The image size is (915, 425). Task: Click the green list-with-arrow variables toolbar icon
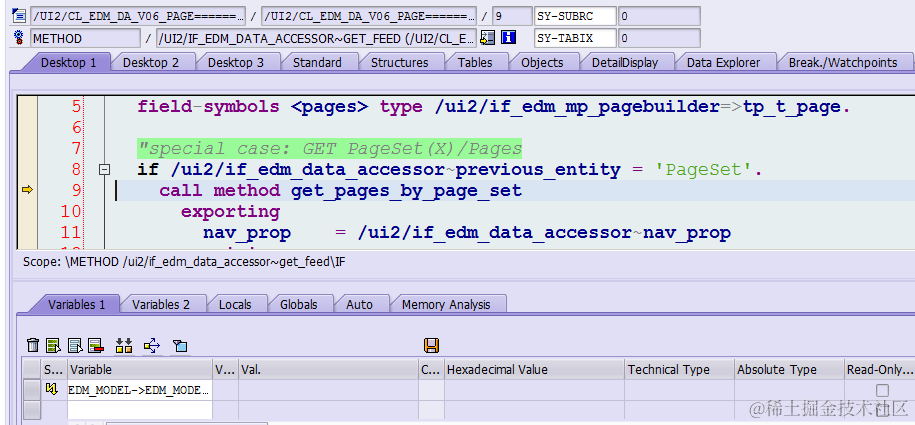(54, 346)
